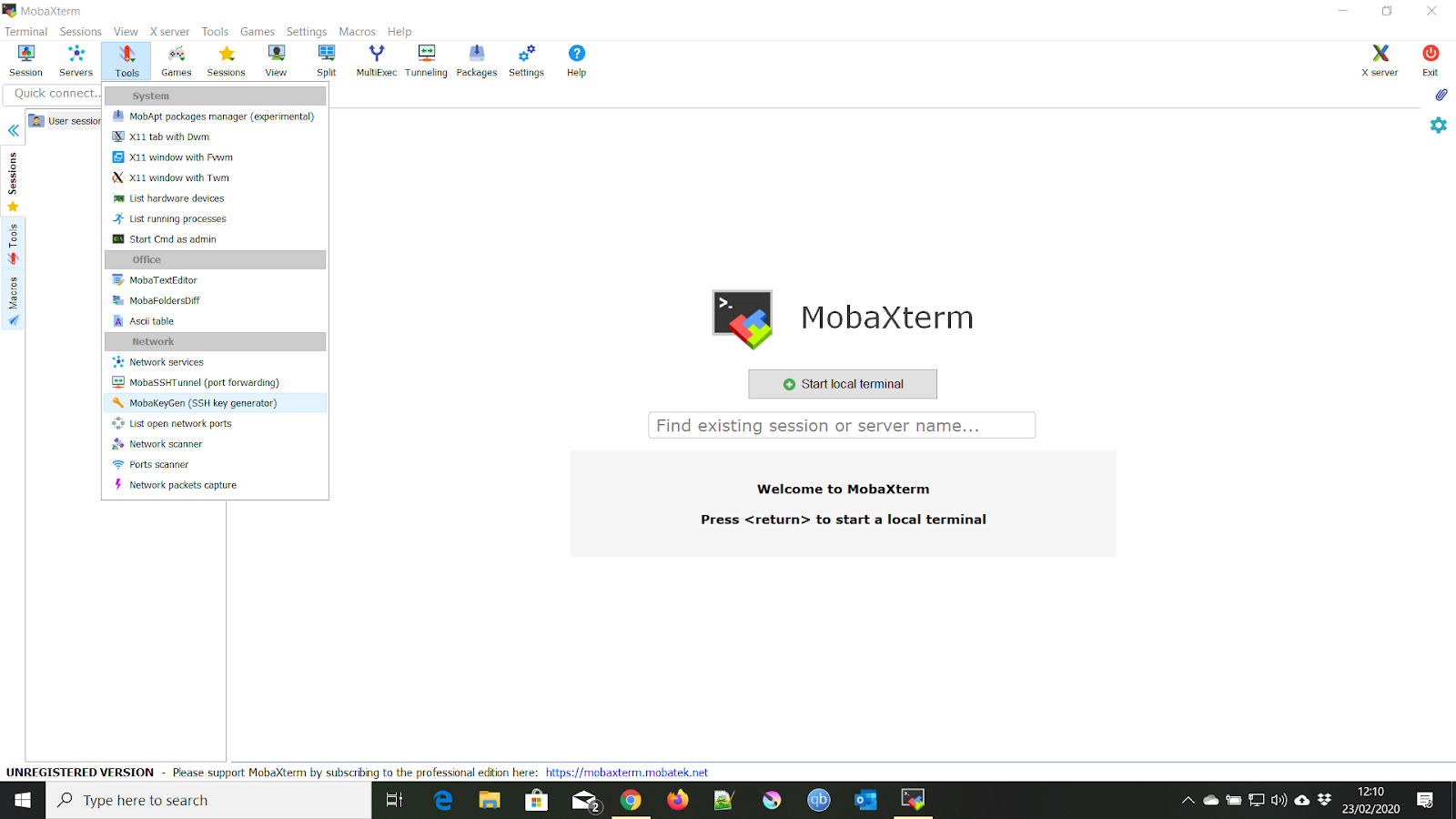The width and height of the screenshot is (1456, 819).
Task: Open the Settings menu in menu bar
Action: 307,31
